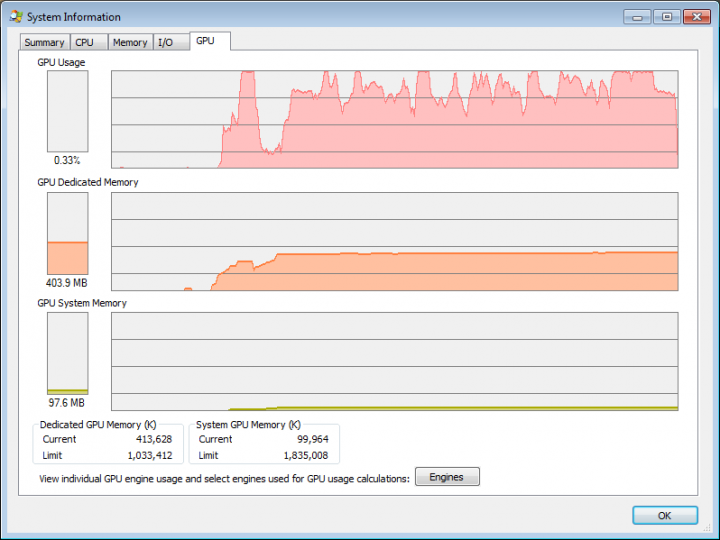Screen dimensions: 720x540
Task: Click the GPU Dedicated Memory history graph
Action: pyautogui.click(x=394, y=242)
